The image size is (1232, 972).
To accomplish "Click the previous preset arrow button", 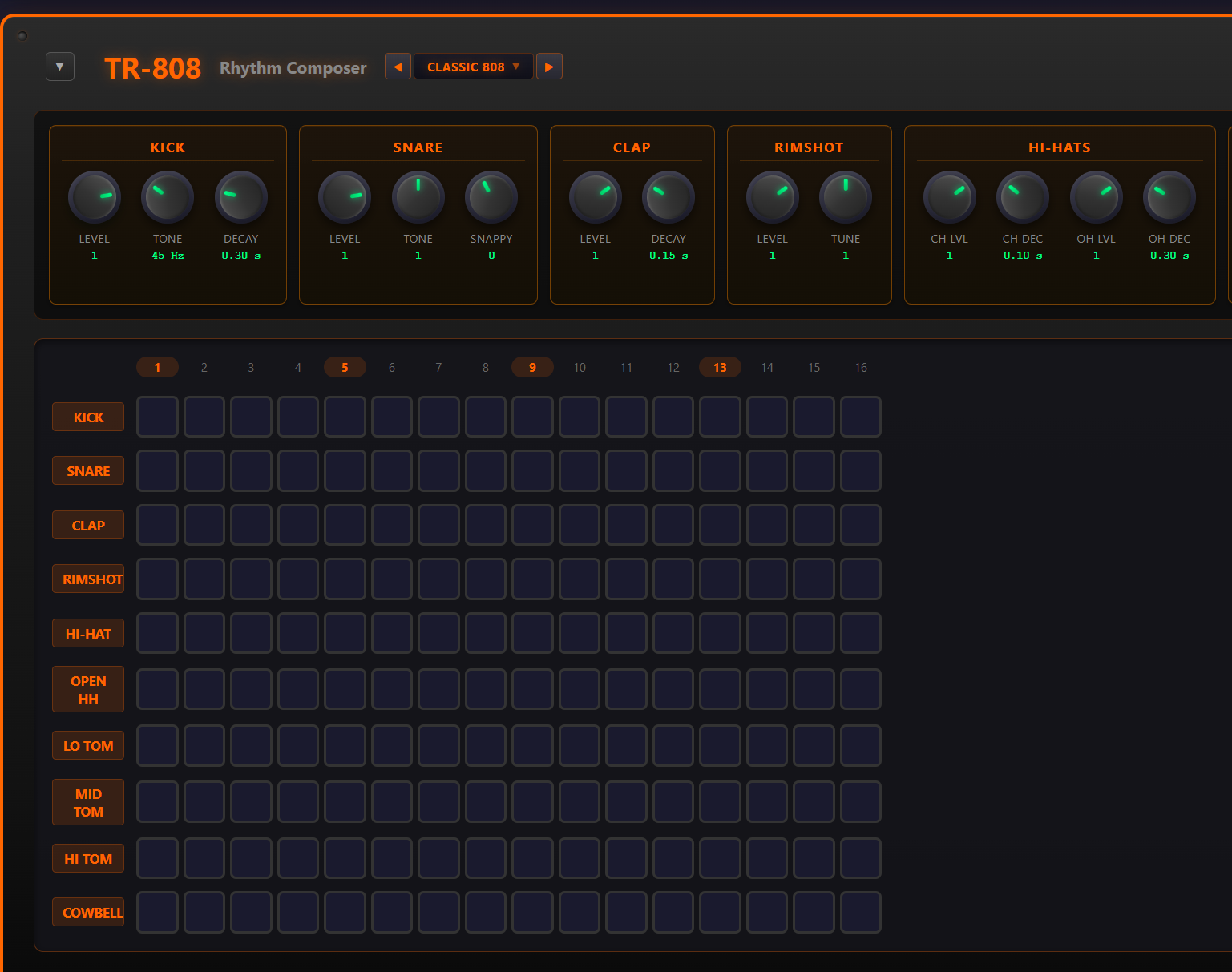I will 398,67.
